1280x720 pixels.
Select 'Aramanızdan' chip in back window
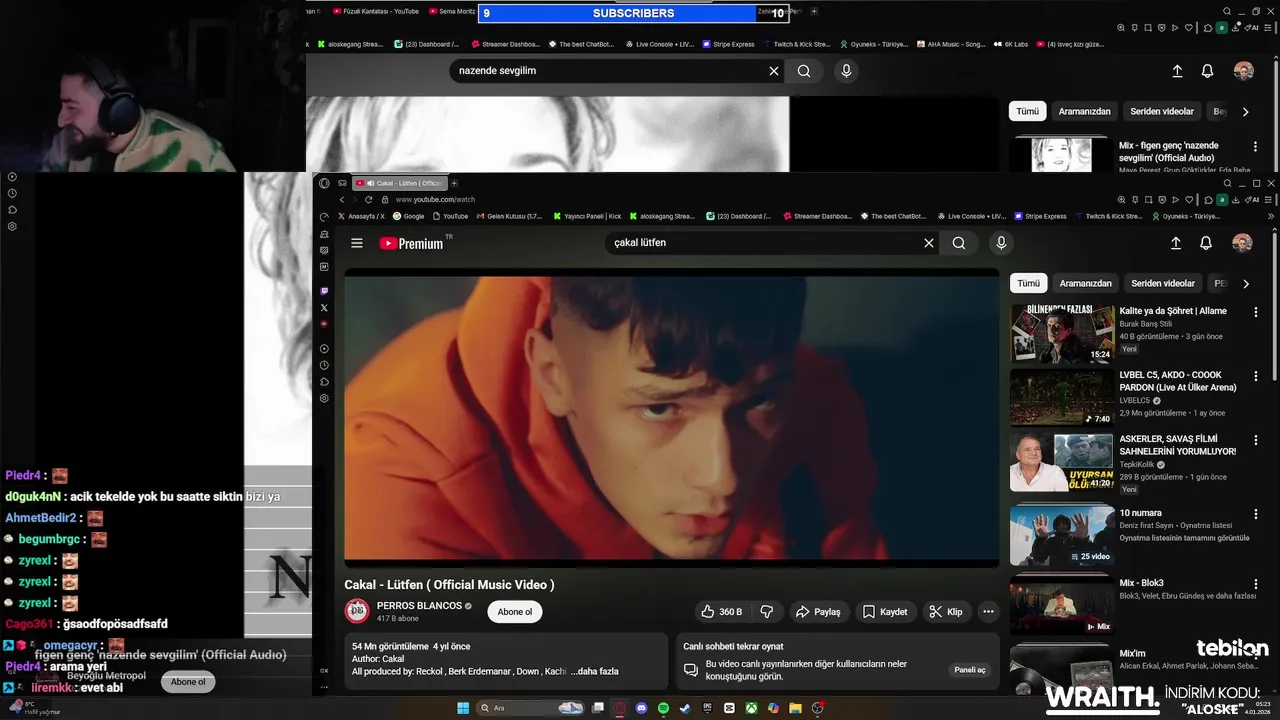[1085, 111]
